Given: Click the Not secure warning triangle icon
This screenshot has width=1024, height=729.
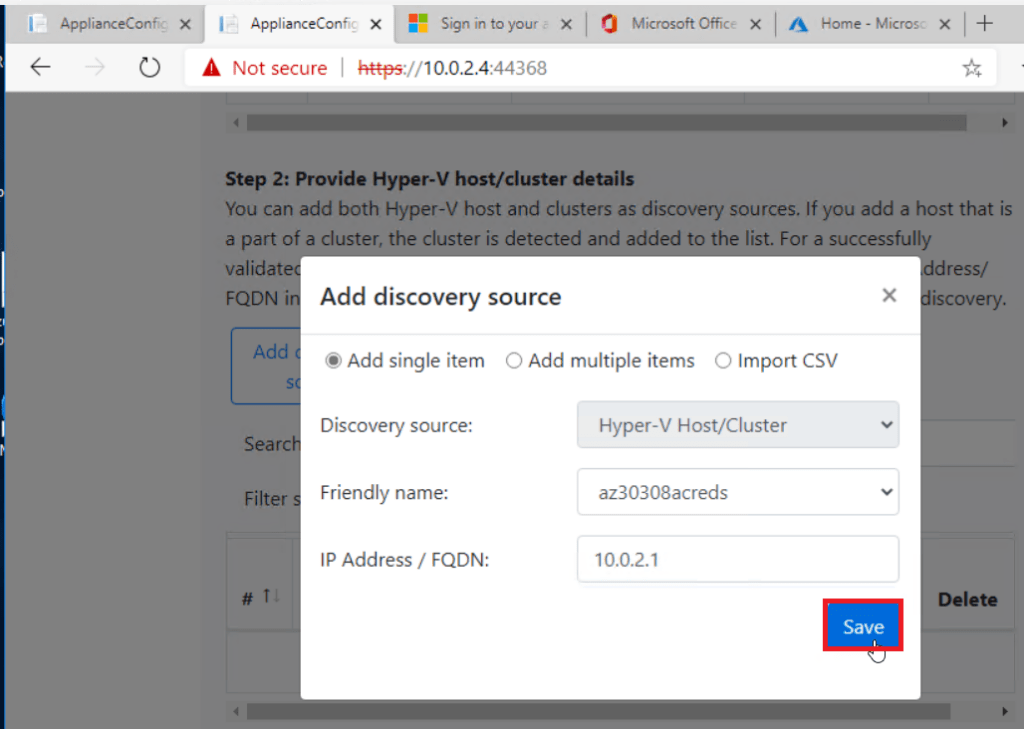Looking at the screenshot, I should (210, 67).
